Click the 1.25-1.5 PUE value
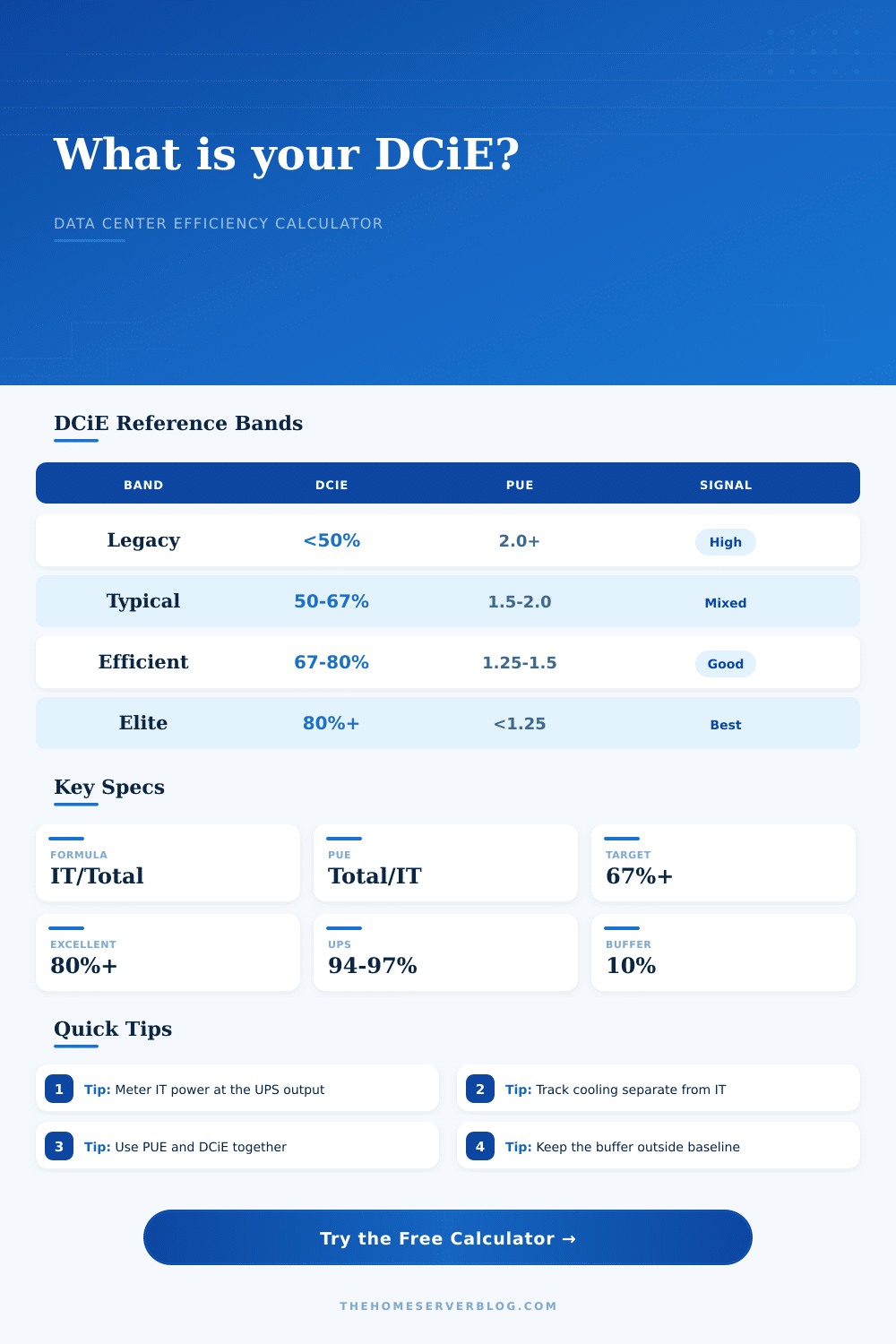Screen dimensions: 896x1344 (520, 663)
